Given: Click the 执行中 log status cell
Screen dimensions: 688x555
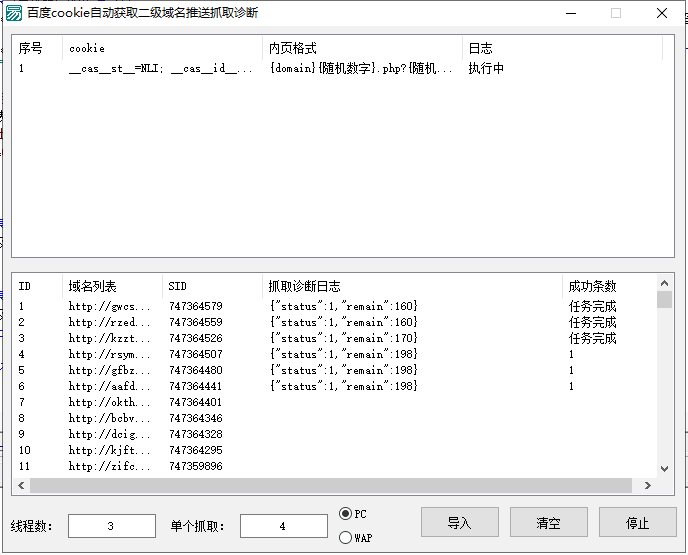Looking at the screenshot, I should [486, 68].
